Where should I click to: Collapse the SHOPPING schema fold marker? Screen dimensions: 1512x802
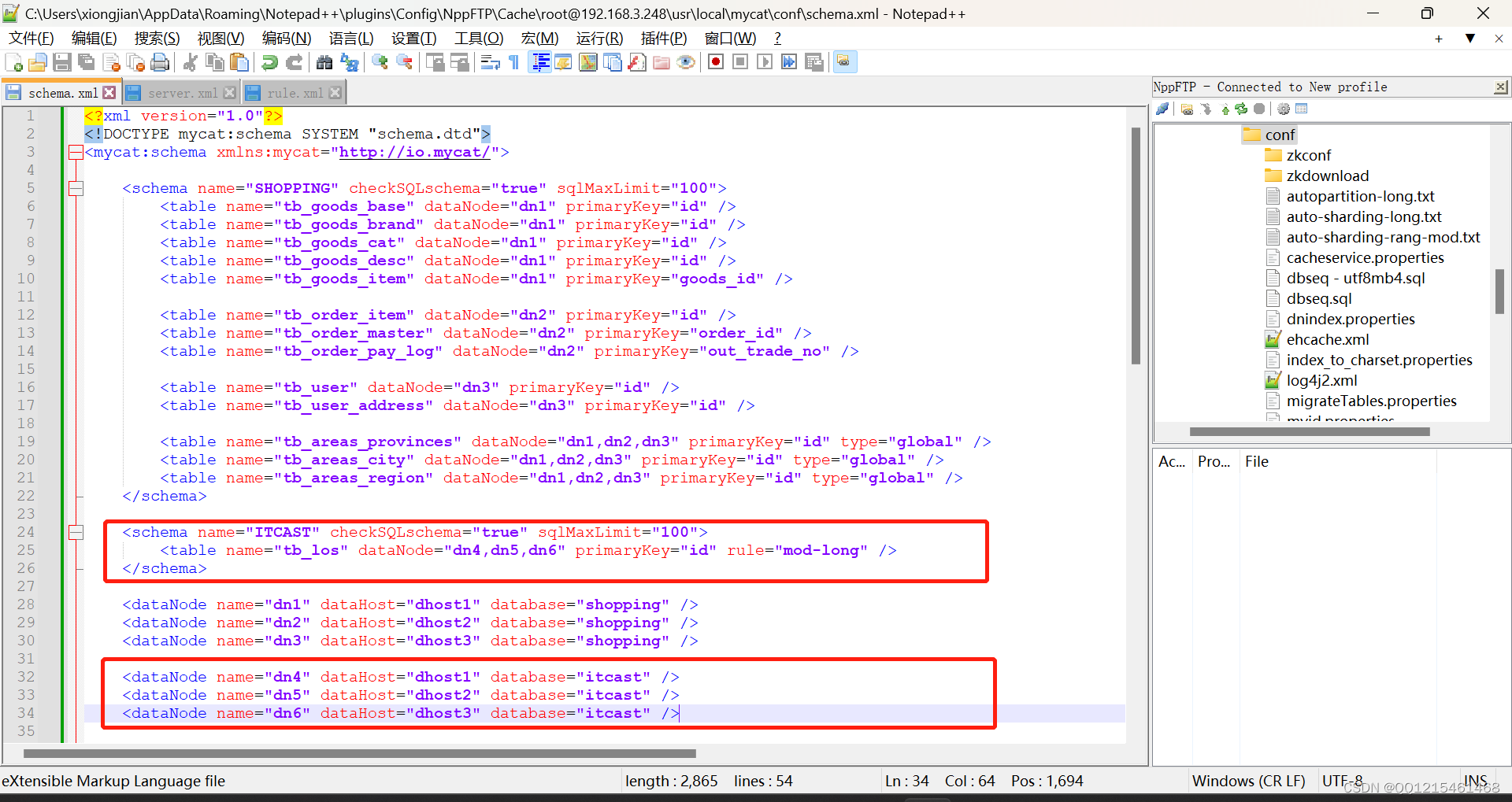click(76, 188)
